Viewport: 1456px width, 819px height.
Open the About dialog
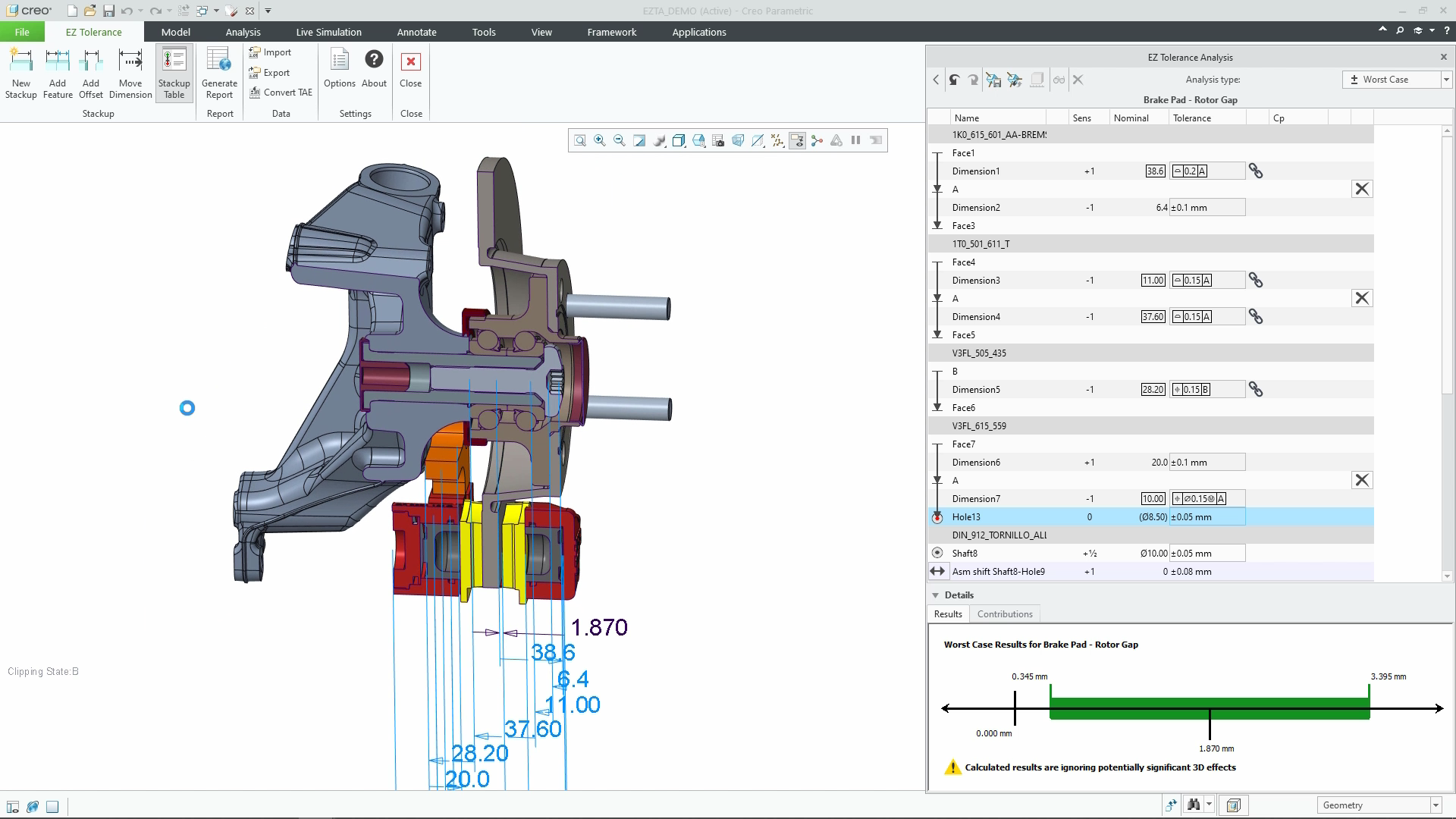click(374, 69)
